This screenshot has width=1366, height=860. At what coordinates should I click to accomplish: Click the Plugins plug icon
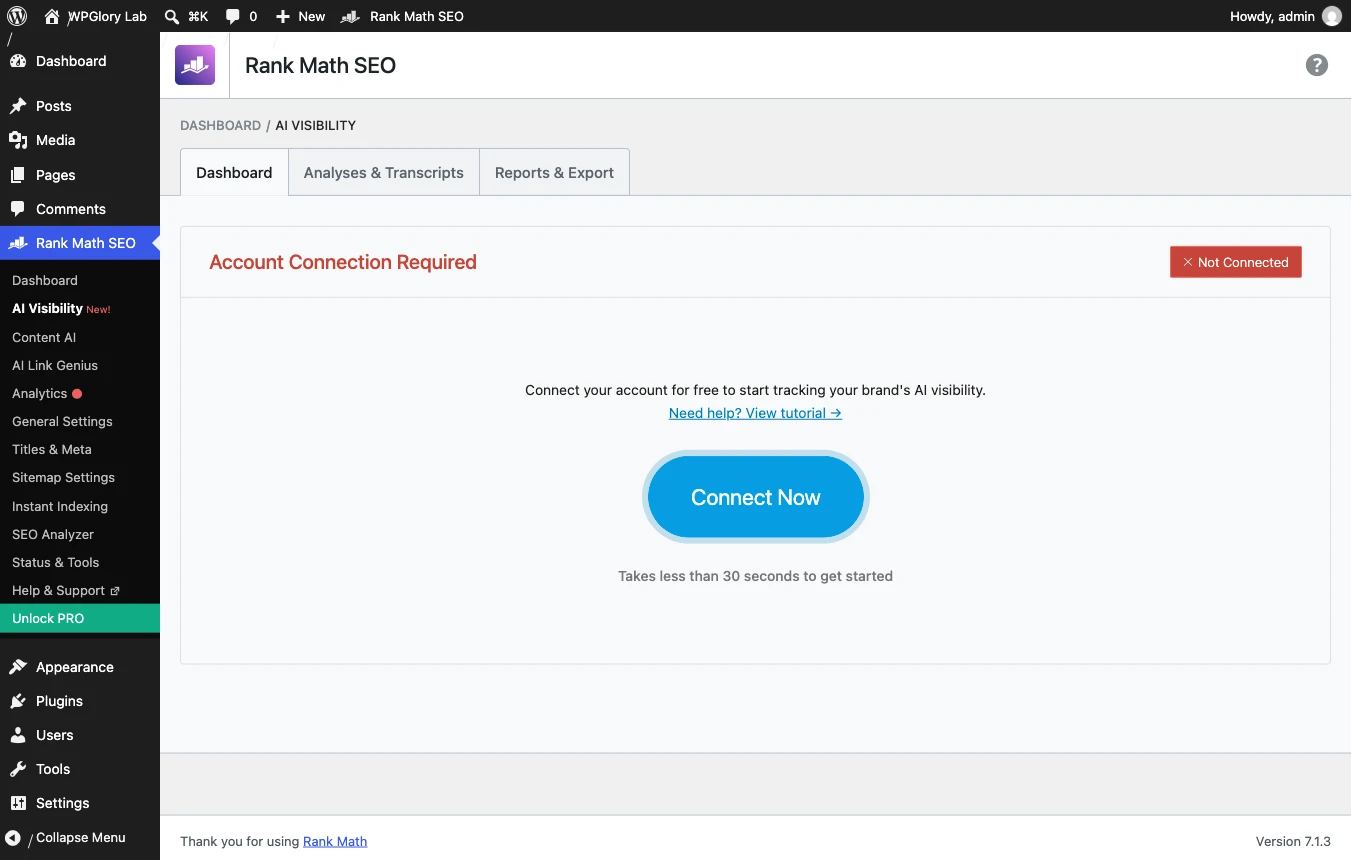click(x=18, y=701)
